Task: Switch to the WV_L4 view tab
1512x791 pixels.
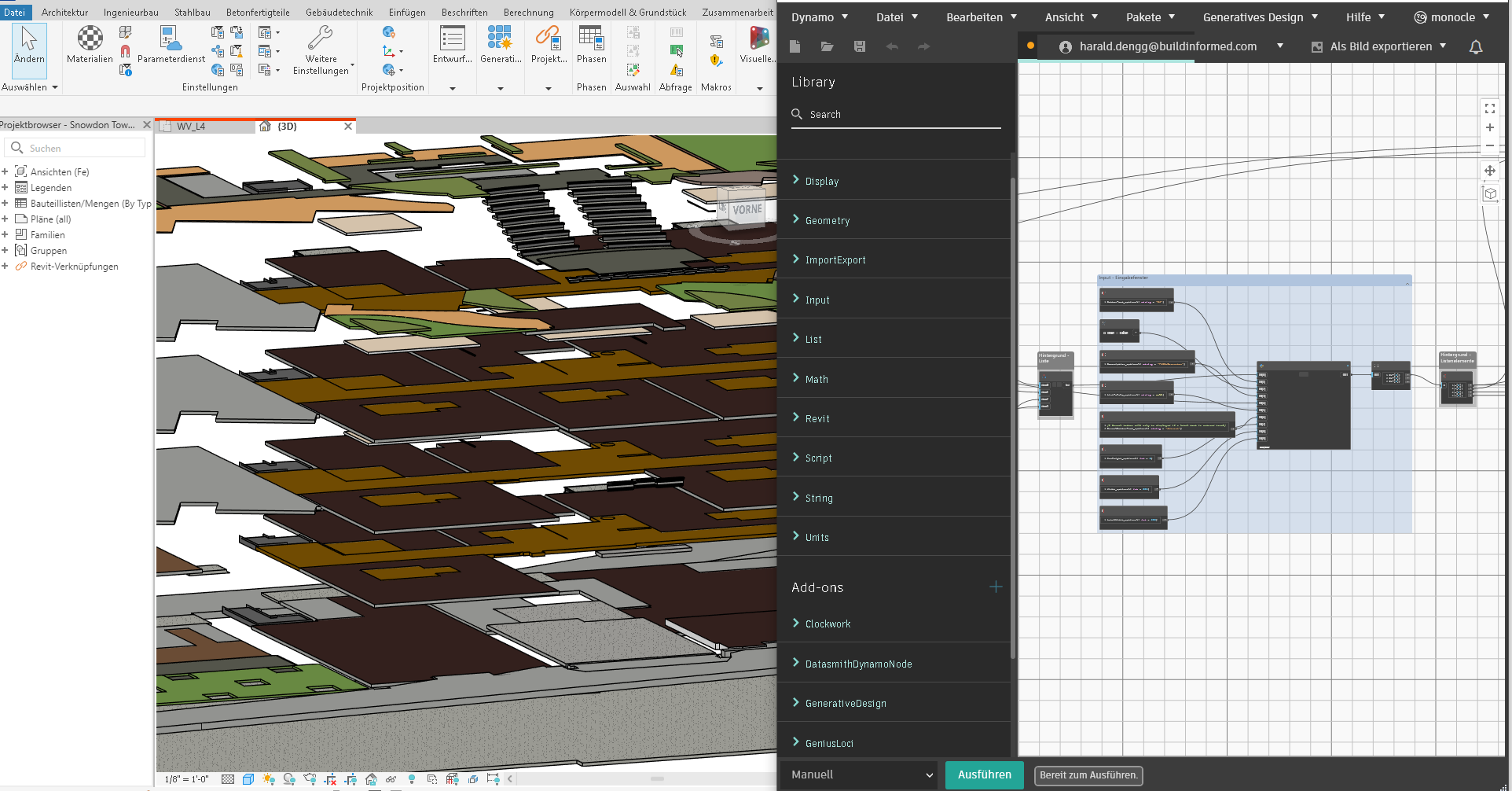Action: coord(191,126)
